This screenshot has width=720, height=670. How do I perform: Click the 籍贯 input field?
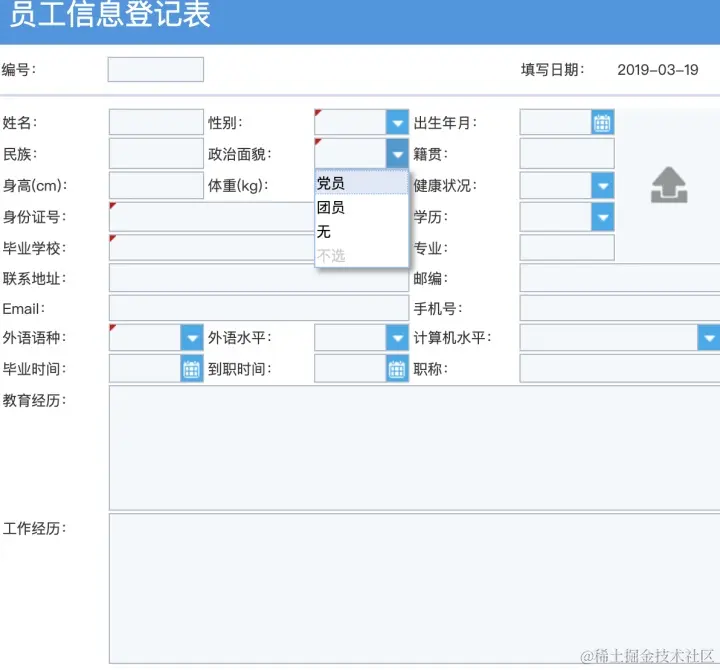pyautogui.click(x=567, y=154)
